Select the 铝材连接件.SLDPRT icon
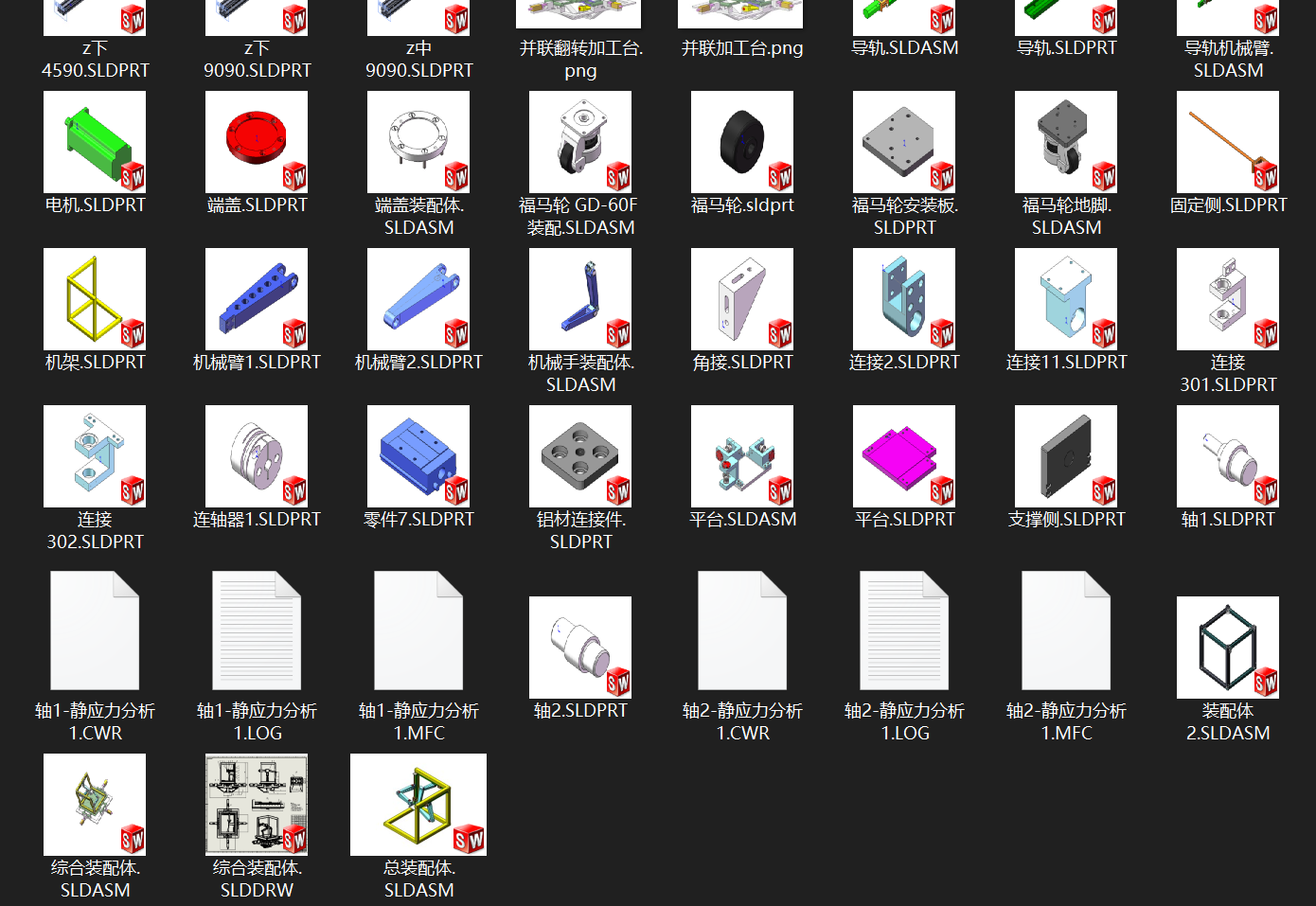 tap(580, 456)
